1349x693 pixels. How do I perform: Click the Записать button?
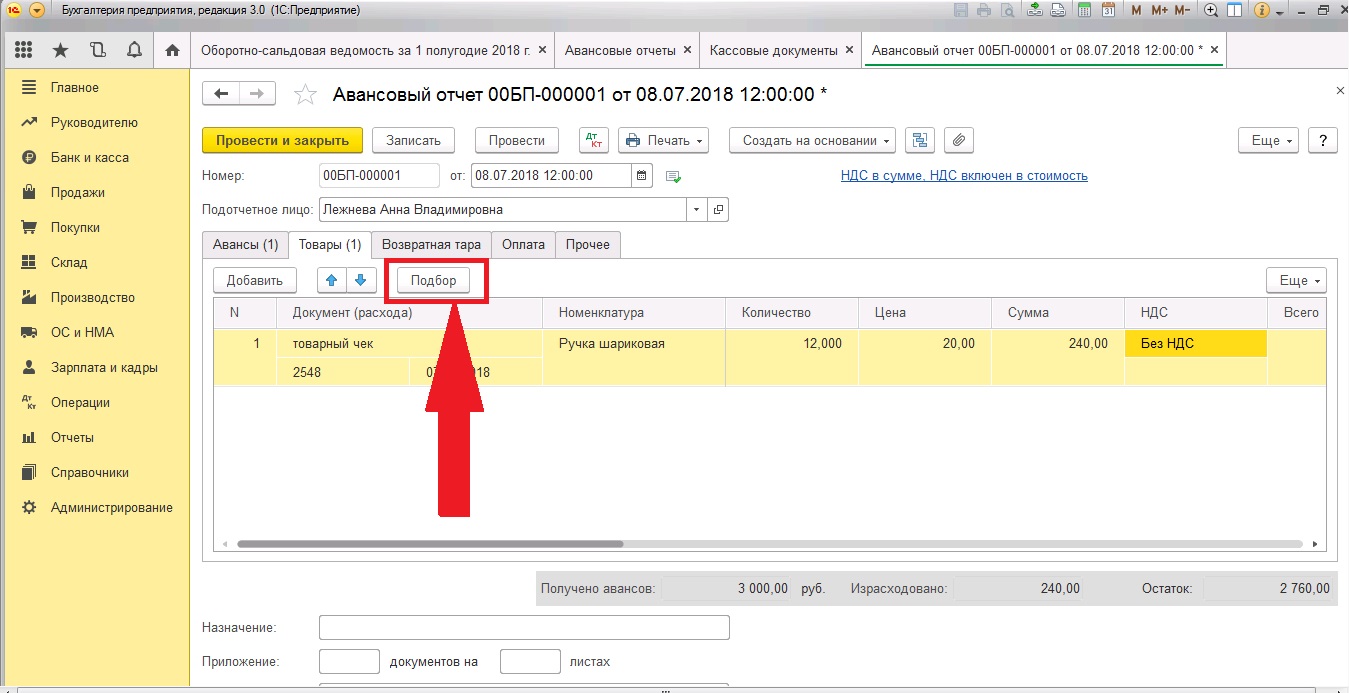413,140
